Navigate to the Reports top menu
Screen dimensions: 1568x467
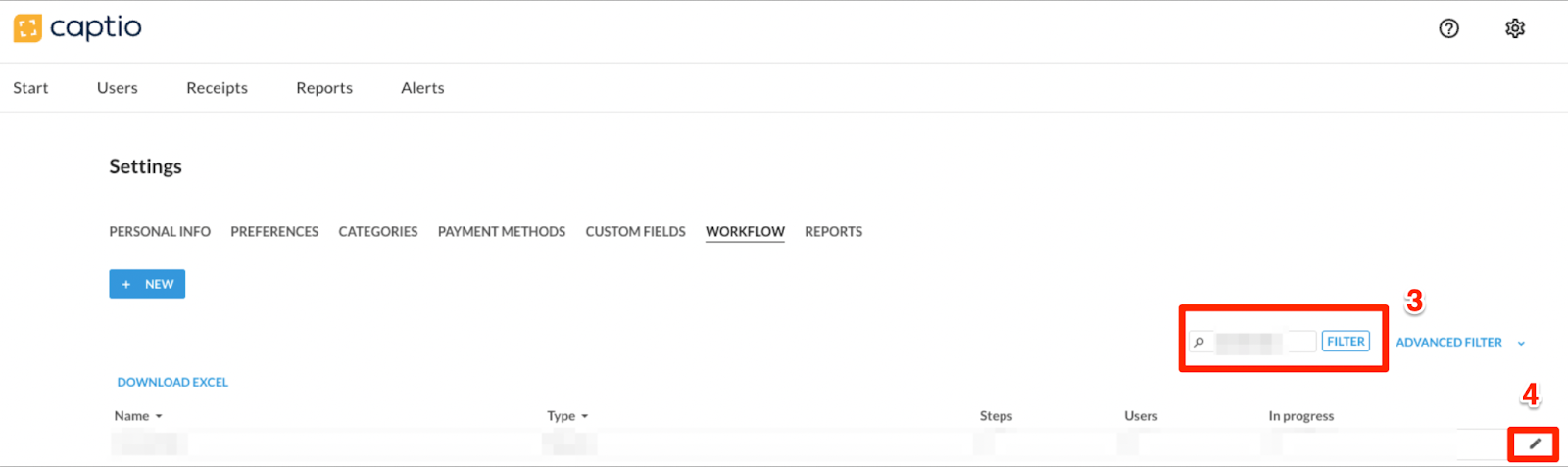tap(324, 88)
